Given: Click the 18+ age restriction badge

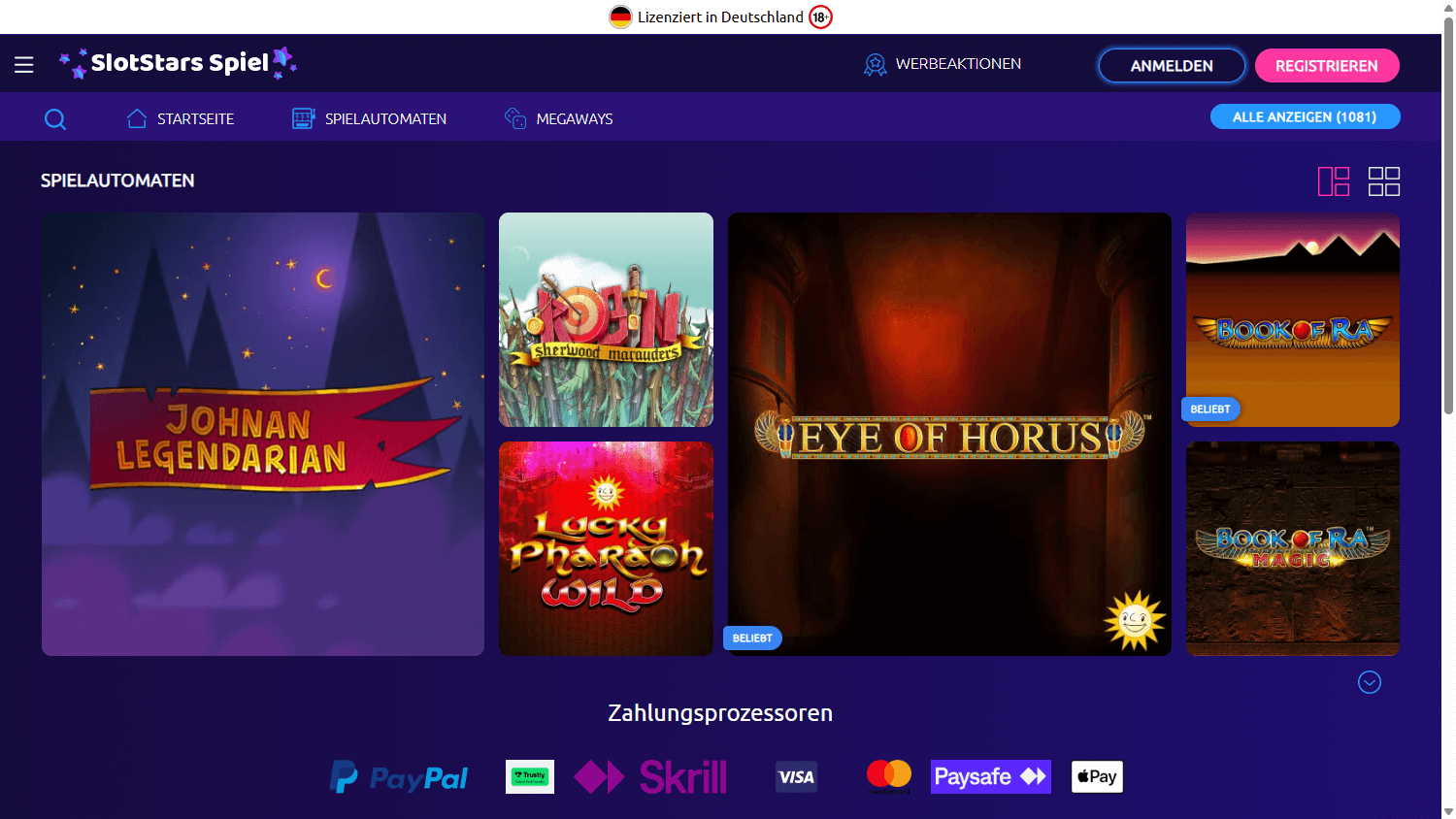Looking at the screenshot, I should (x=818, y=16).
